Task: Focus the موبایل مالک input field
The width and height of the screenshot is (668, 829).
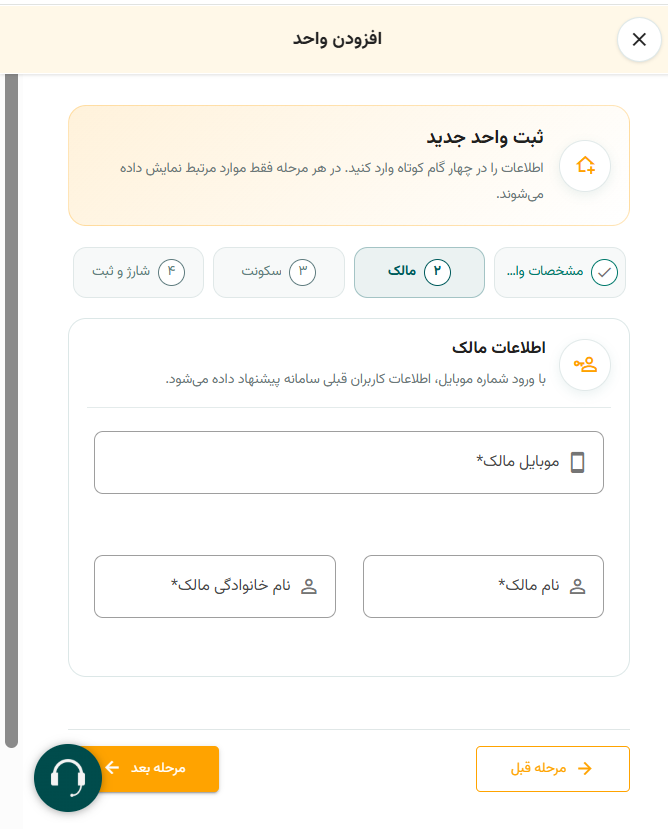Action: coord(349,463)
